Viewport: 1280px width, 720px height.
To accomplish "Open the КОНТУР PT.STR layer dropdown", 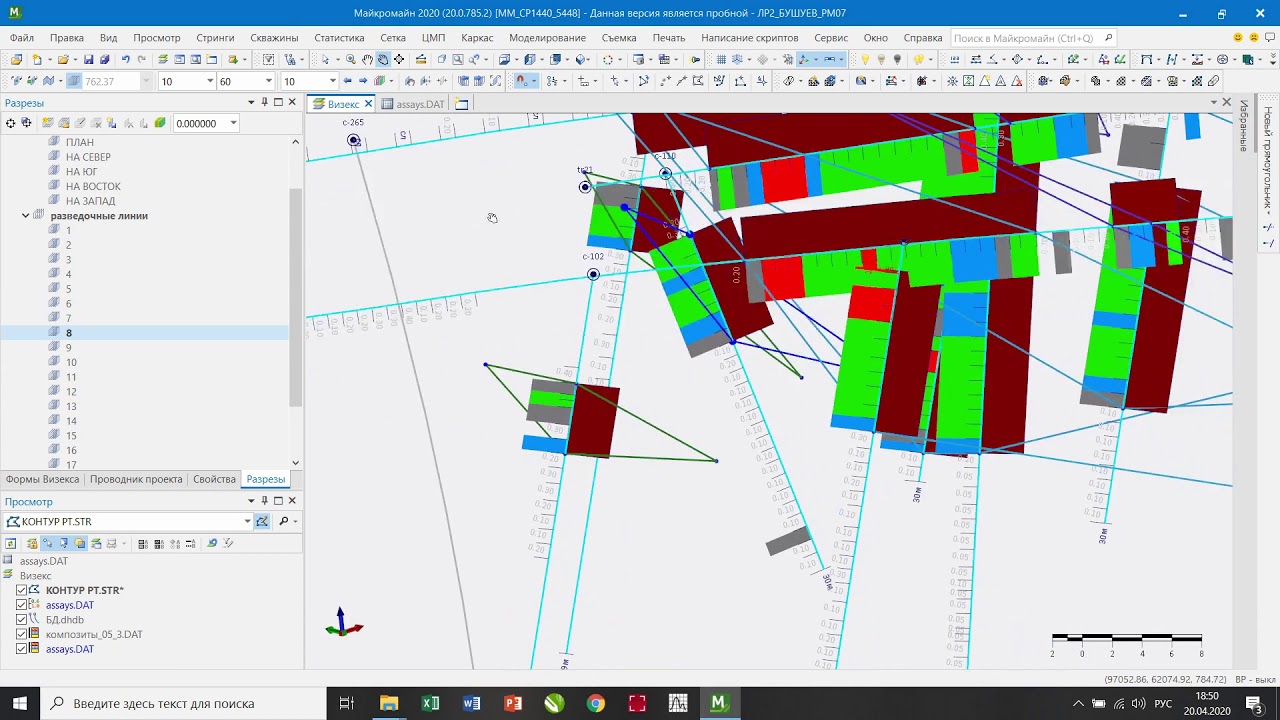I will tap(247, 521).
